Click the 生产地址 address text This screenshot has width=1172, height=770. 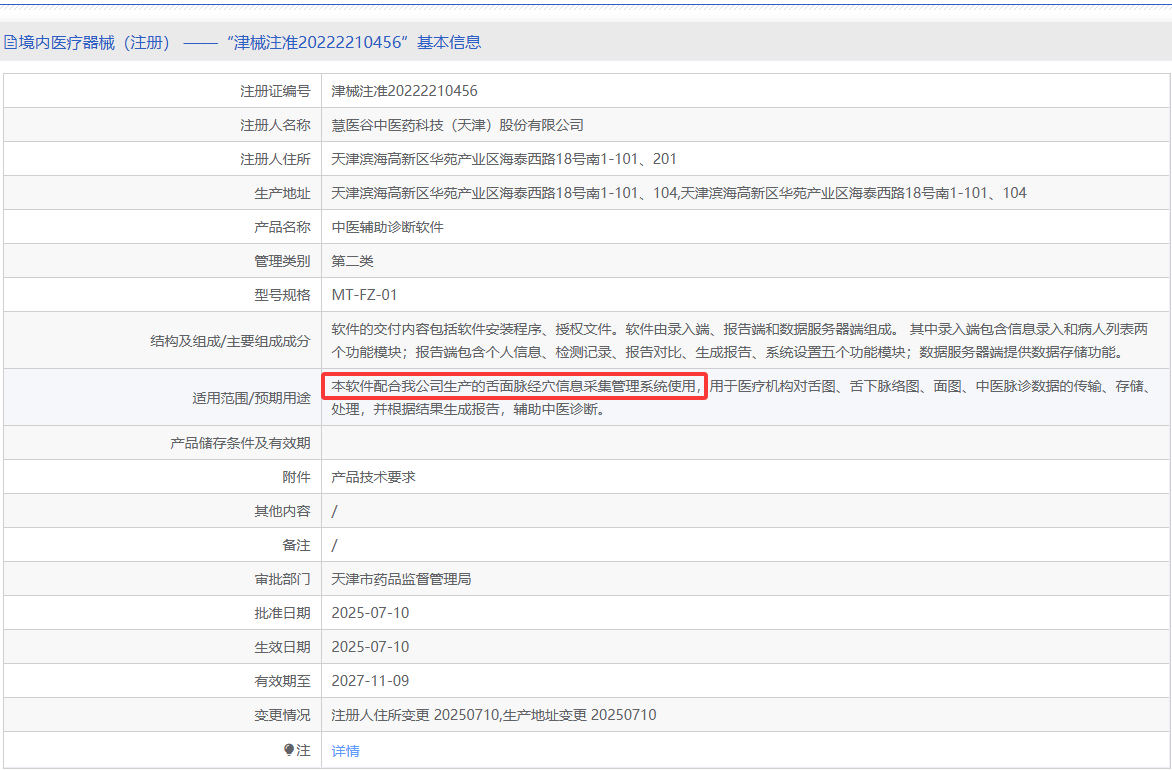[x=678, y=193]
